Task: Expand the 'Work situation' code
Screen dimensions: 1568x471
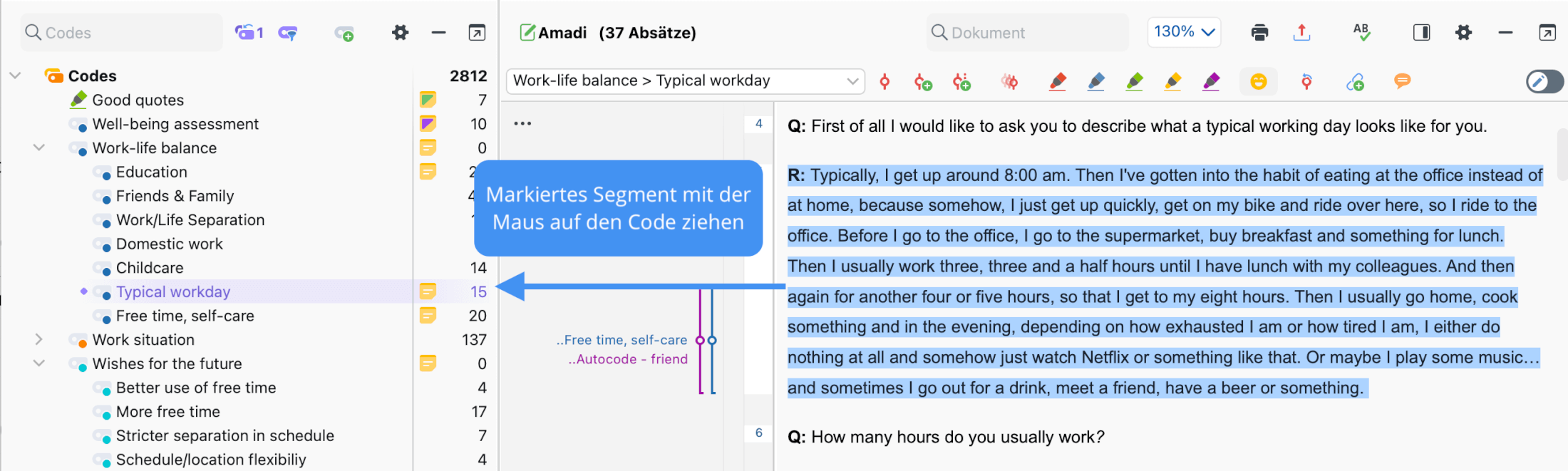Action: click(x=39, y=340)
